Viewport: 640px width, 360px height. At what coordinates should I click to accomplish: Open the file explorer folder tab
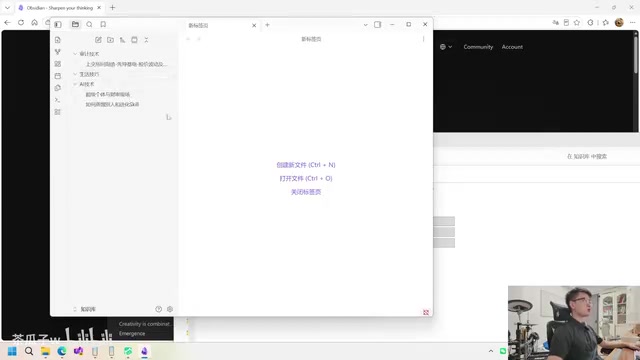(x=76, y=24)
